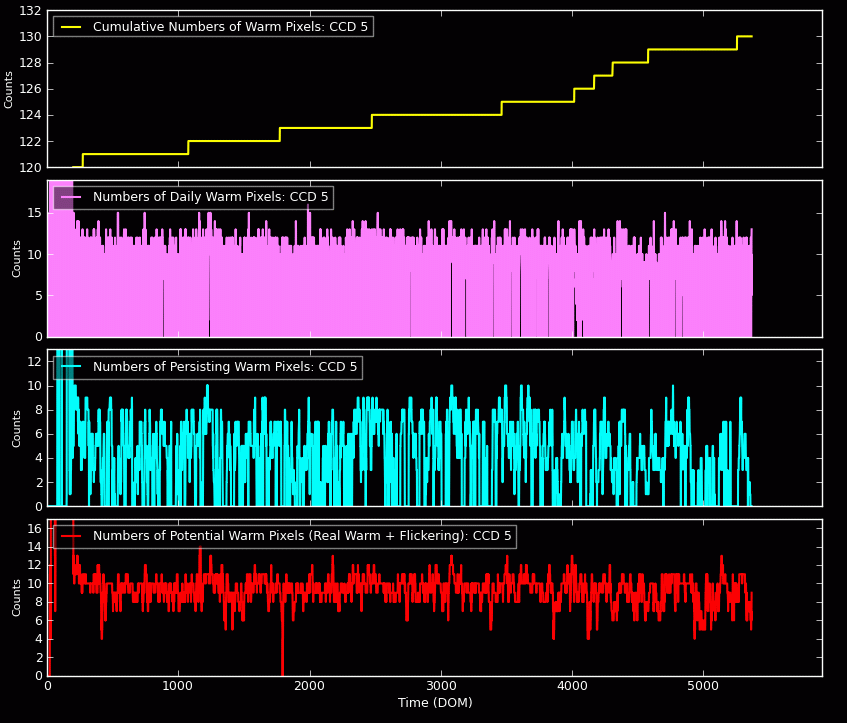Click the magenta line sample in the Daily Warm Pixels legend
Image resolution: width=847 pixels, height=723 pixels.
[x=73, y=197]
